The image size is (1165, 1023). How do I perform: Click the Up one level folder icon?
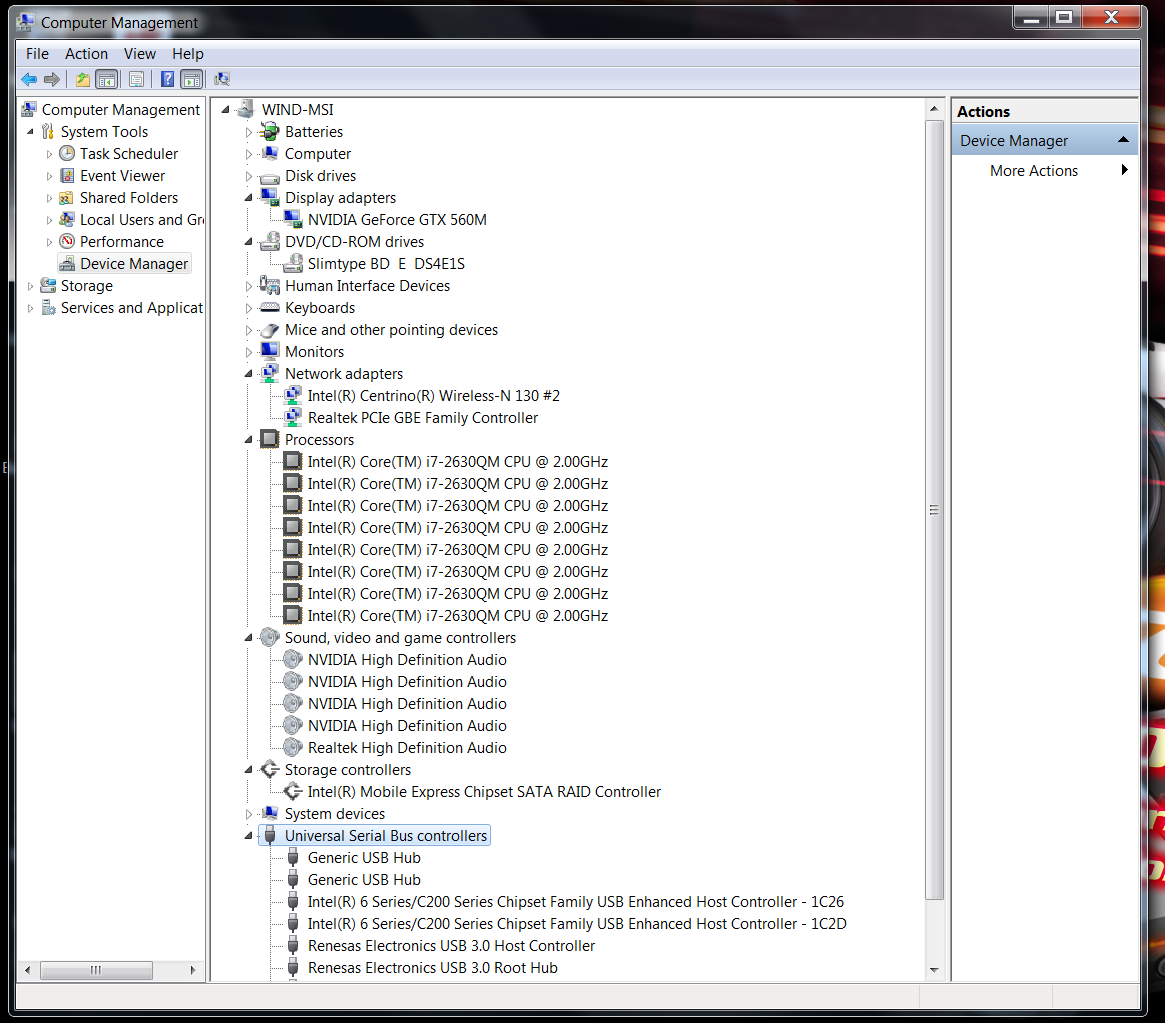(x=82, y=79)
